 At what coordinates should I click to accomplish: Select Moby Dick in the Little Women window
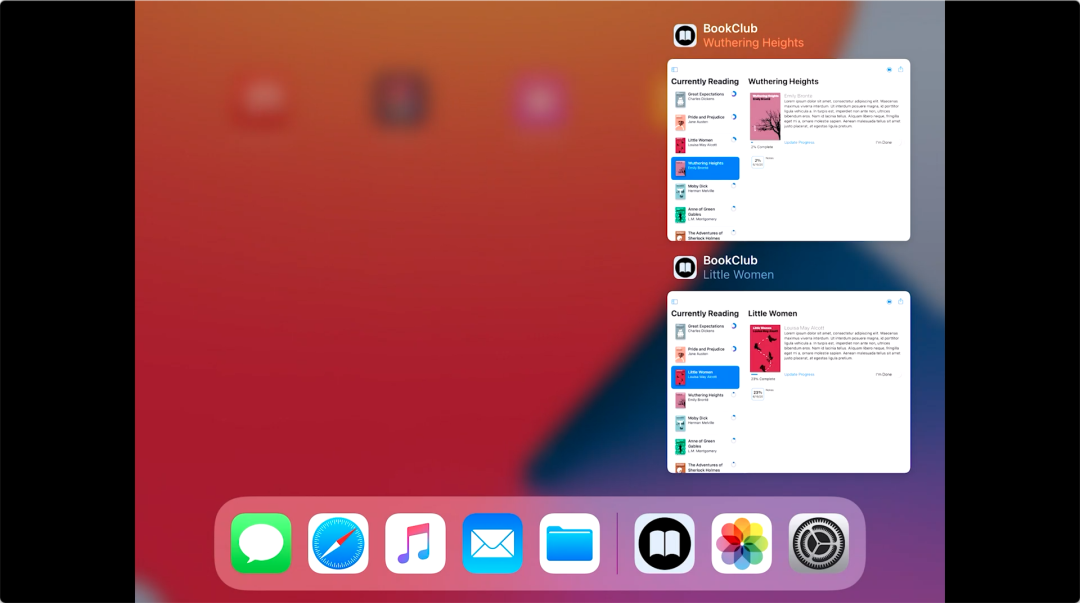[x=705, y=423]
